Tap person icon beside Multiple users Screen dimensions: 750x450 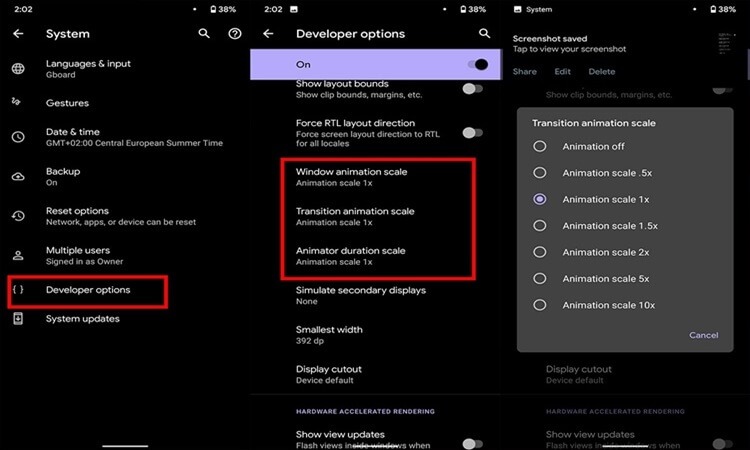pyautogui.click(x=18, y=255)
